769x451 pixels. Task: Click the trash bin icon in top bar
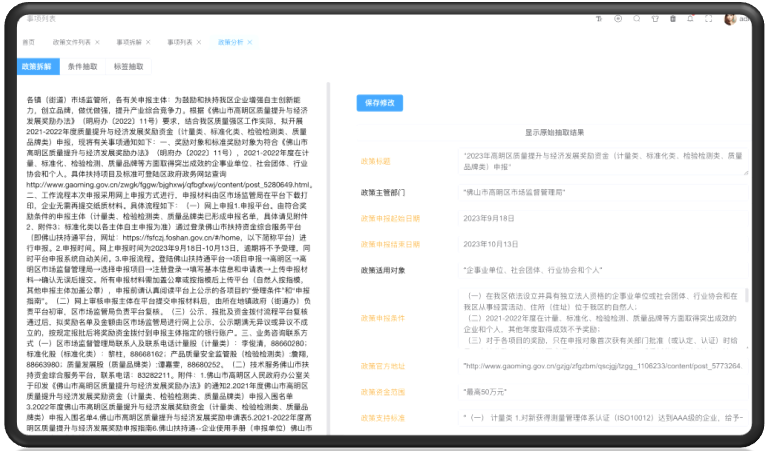coord(673,19)
